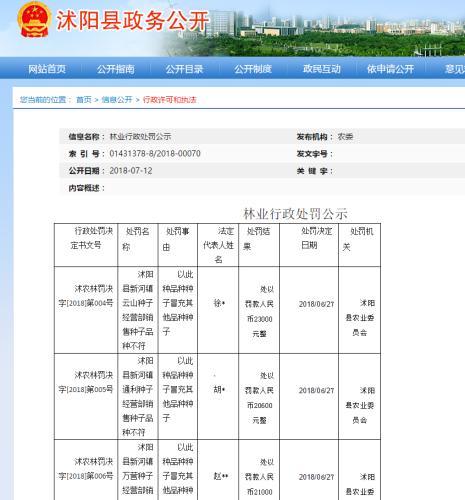Select the 行政处罚决定书文号 column header
The height and width of the screenshot is (500, 465).
[86, 245]
